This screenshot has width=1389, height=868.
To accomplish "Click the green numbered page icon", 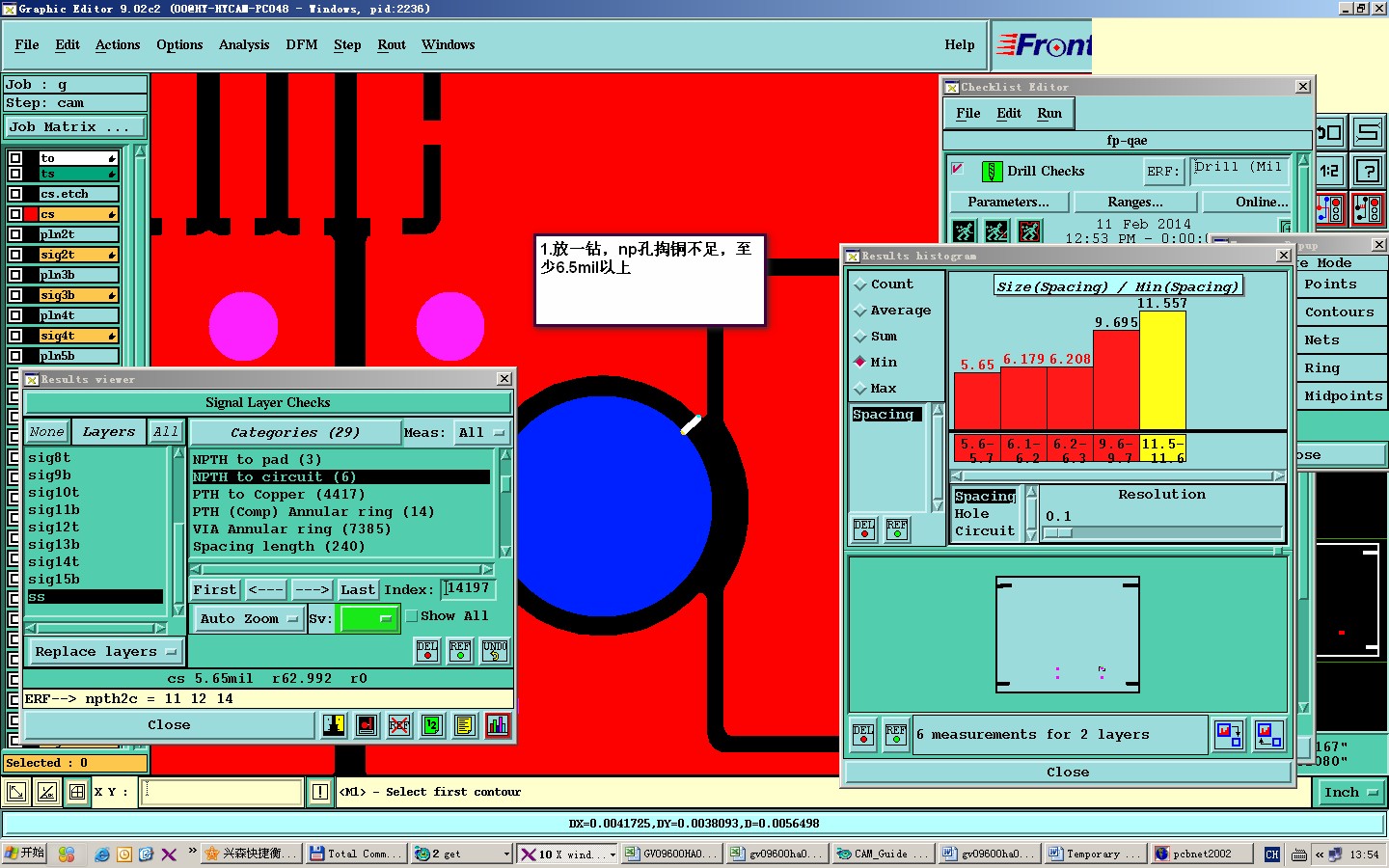I will (x=432, y=725).
